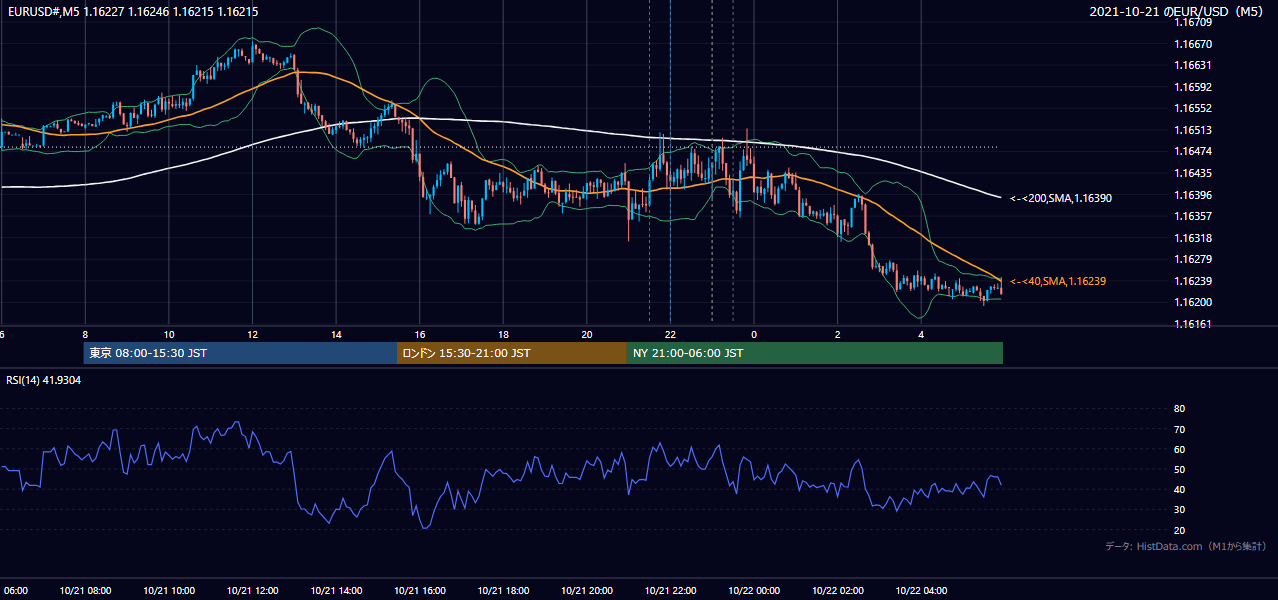Click price axis value 1.16435
The height and width of the screenshot is (600, 1278).
click(1194, 173)
